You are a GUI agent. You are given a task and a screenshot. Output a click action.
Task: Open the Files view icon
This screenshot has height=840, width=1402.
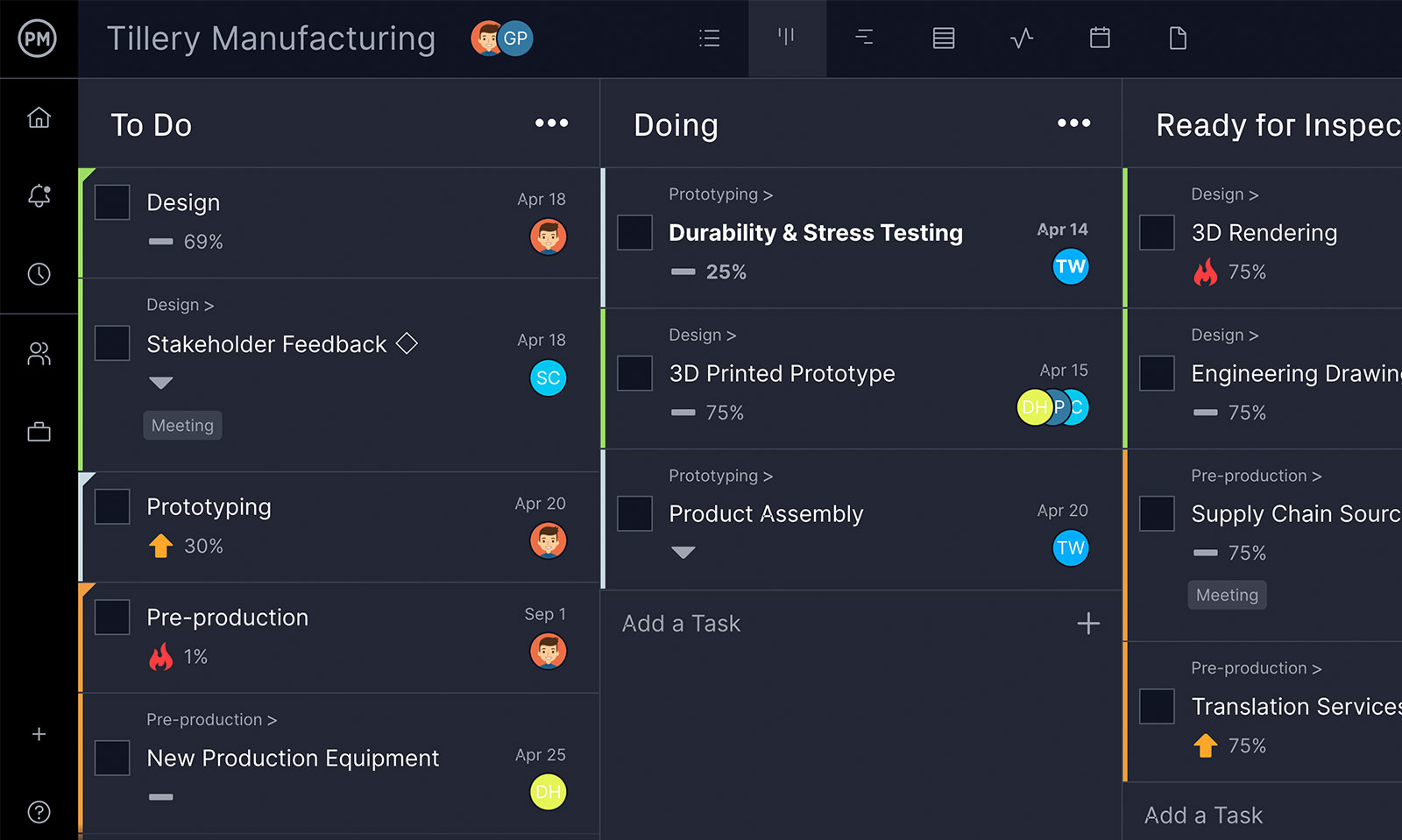click(x=1177, y=38)
